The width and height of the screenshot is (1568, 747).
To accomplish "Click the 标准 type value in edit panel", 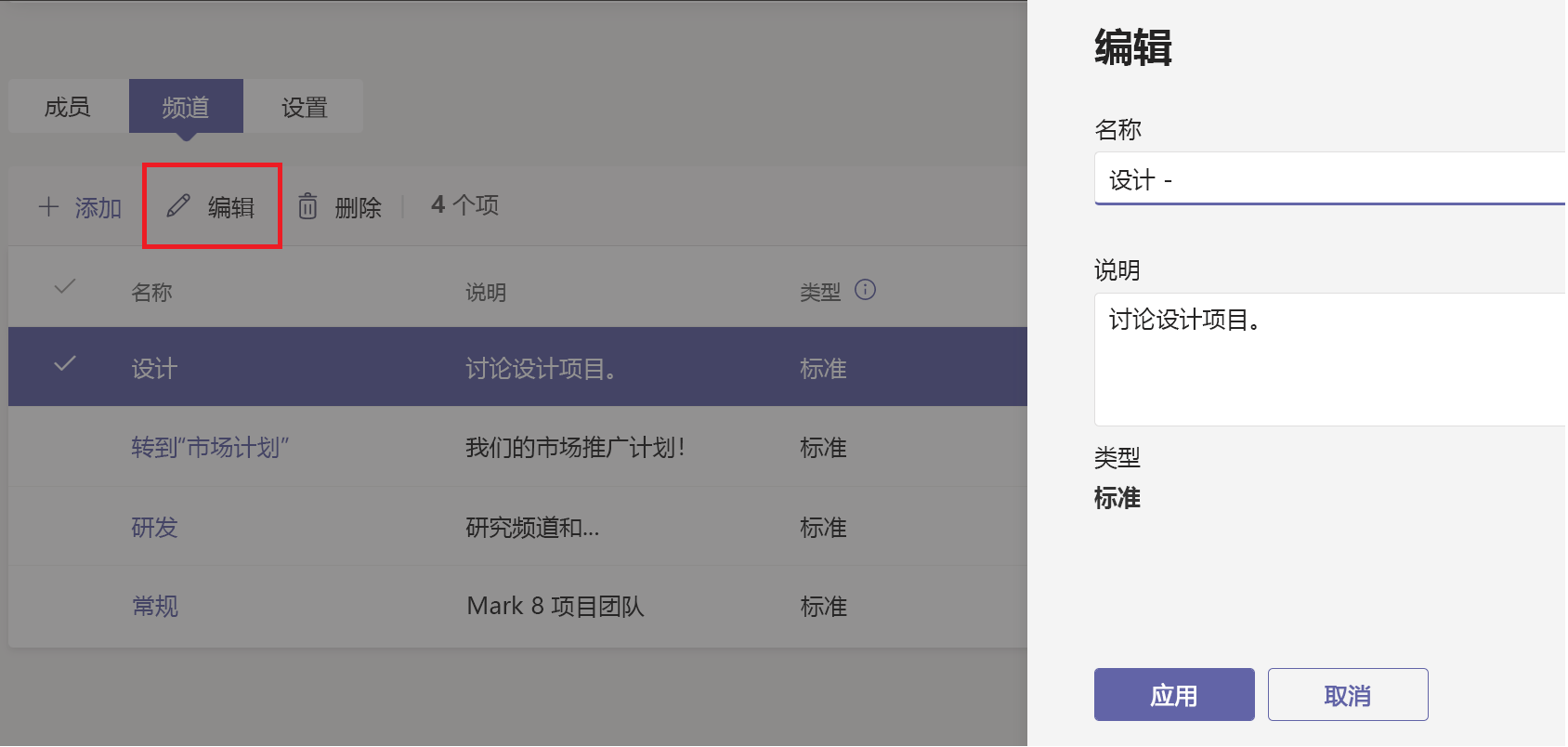I will (x=1117, y=498).
